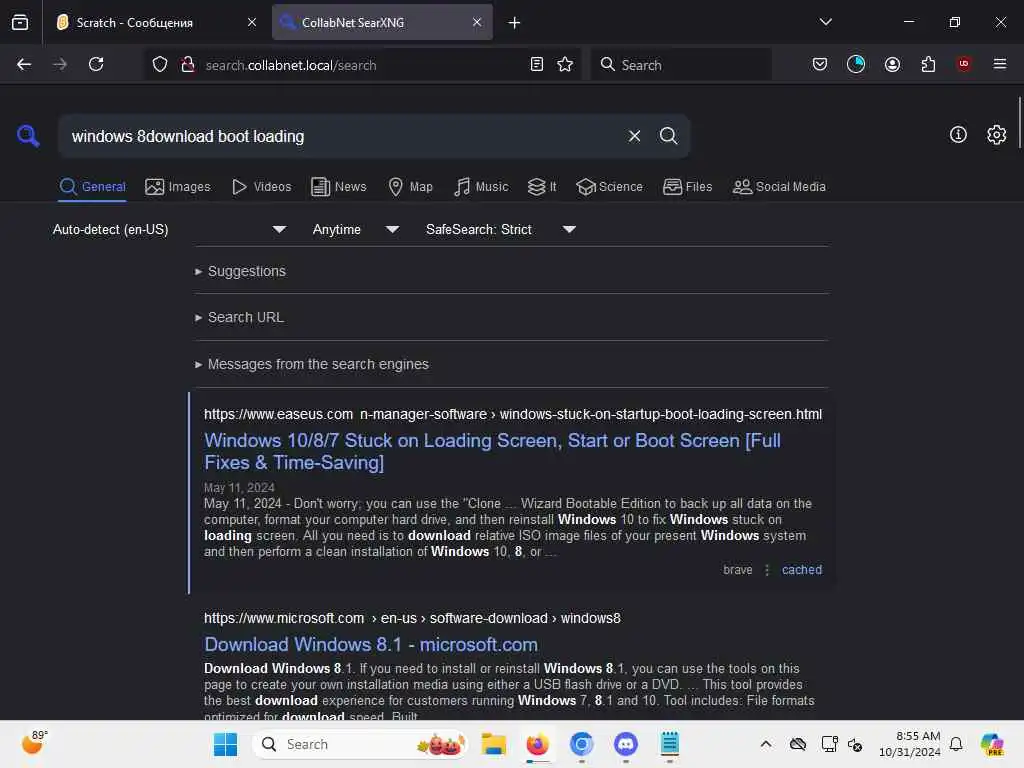
Task: Open the notifications bell in the system tray
Action: pyautogui.click(x=955, y=744)
